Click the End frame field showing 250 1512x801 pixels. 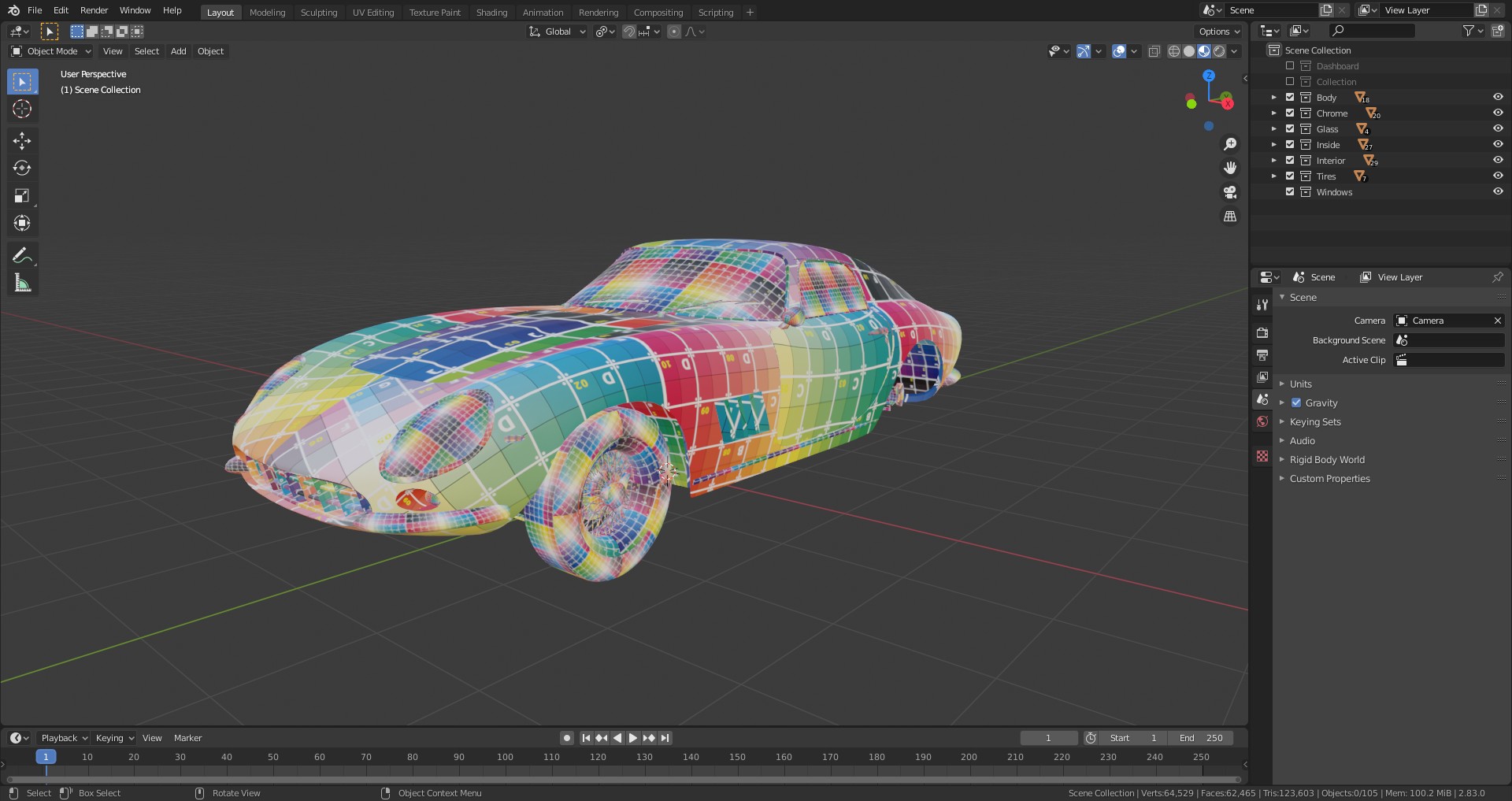1202,738
